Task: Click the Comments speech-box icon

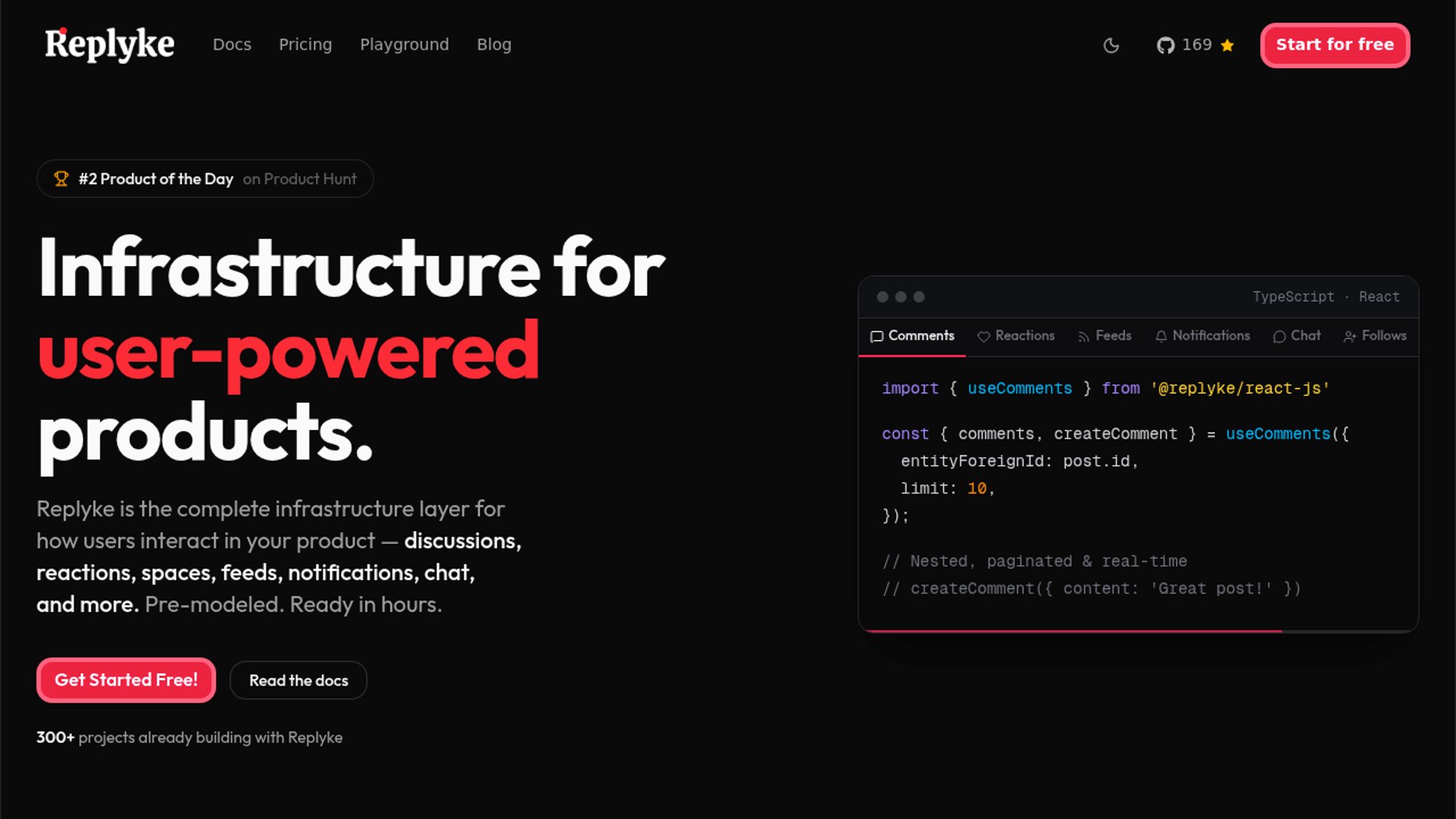Action: coord(877,337)
